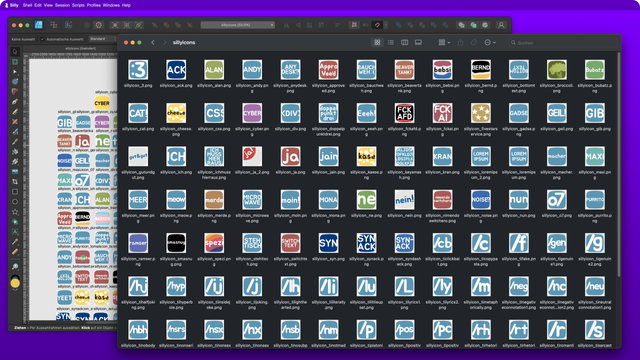Open the Edit menu

pos(38,5)
